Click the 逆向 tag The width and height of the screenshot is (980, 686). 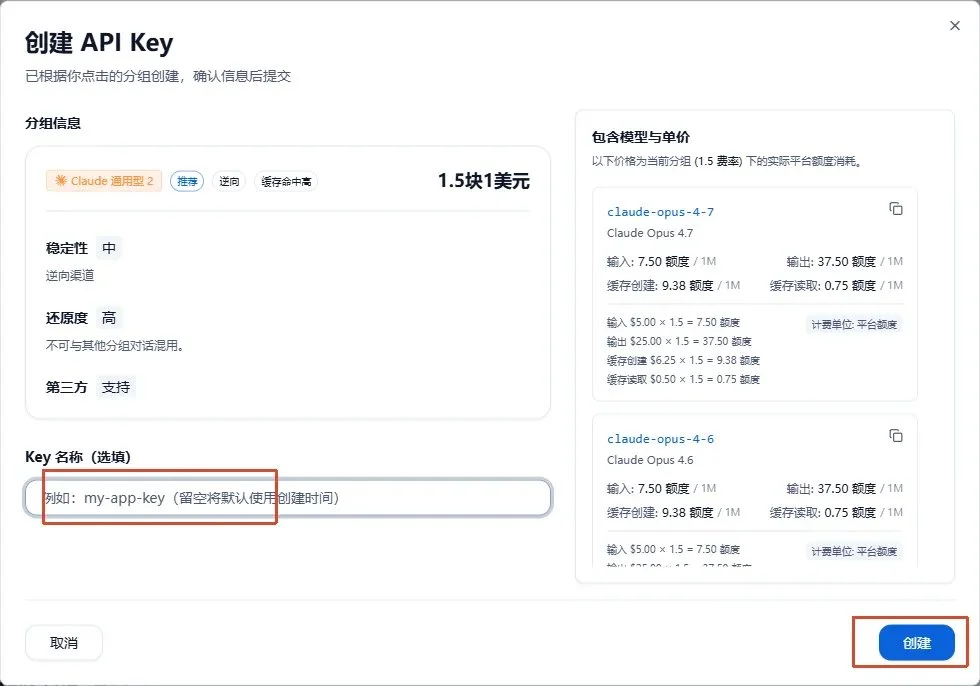click(229, 181)
